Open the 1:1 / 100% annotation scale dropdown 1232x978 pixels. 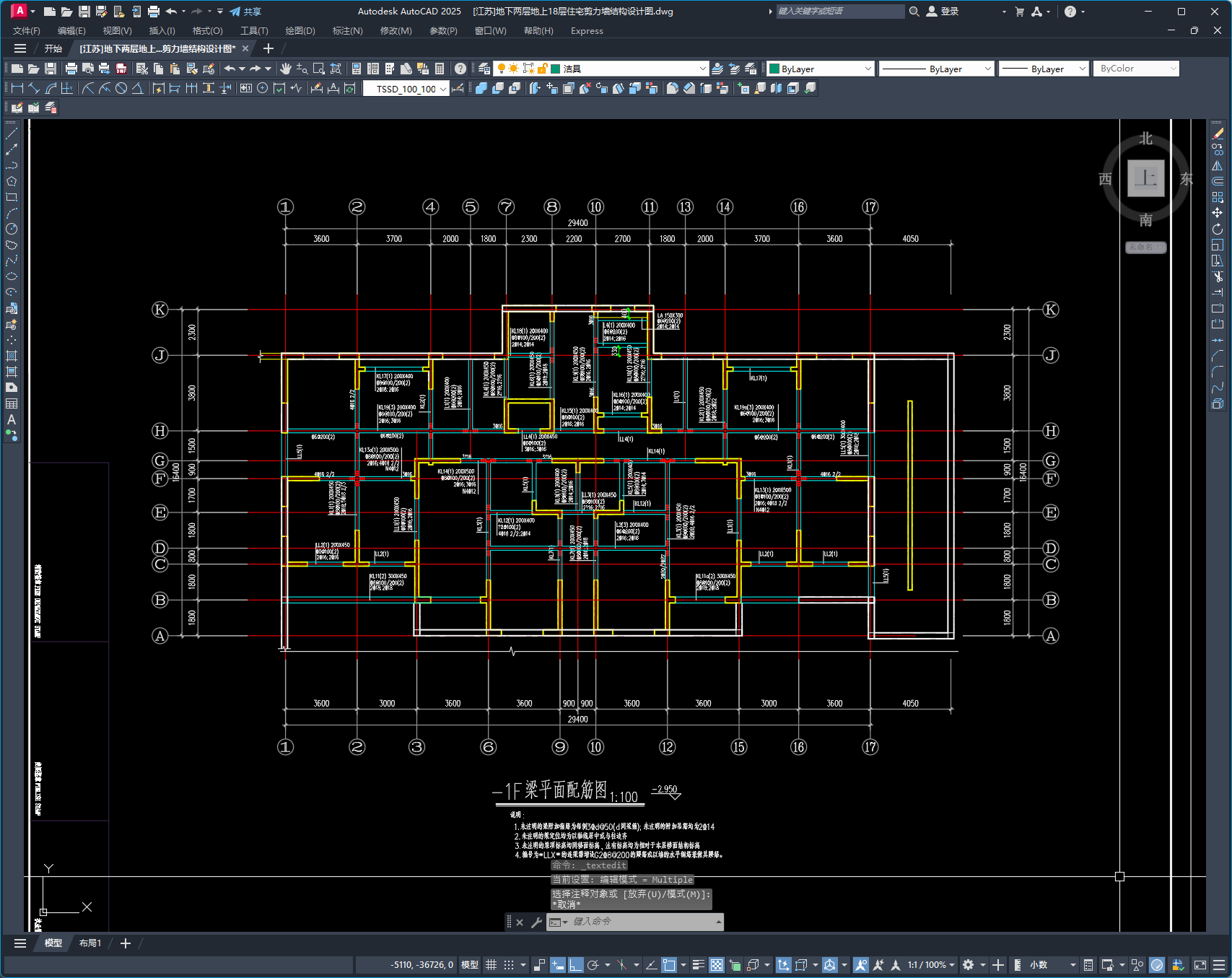[931, 965]
